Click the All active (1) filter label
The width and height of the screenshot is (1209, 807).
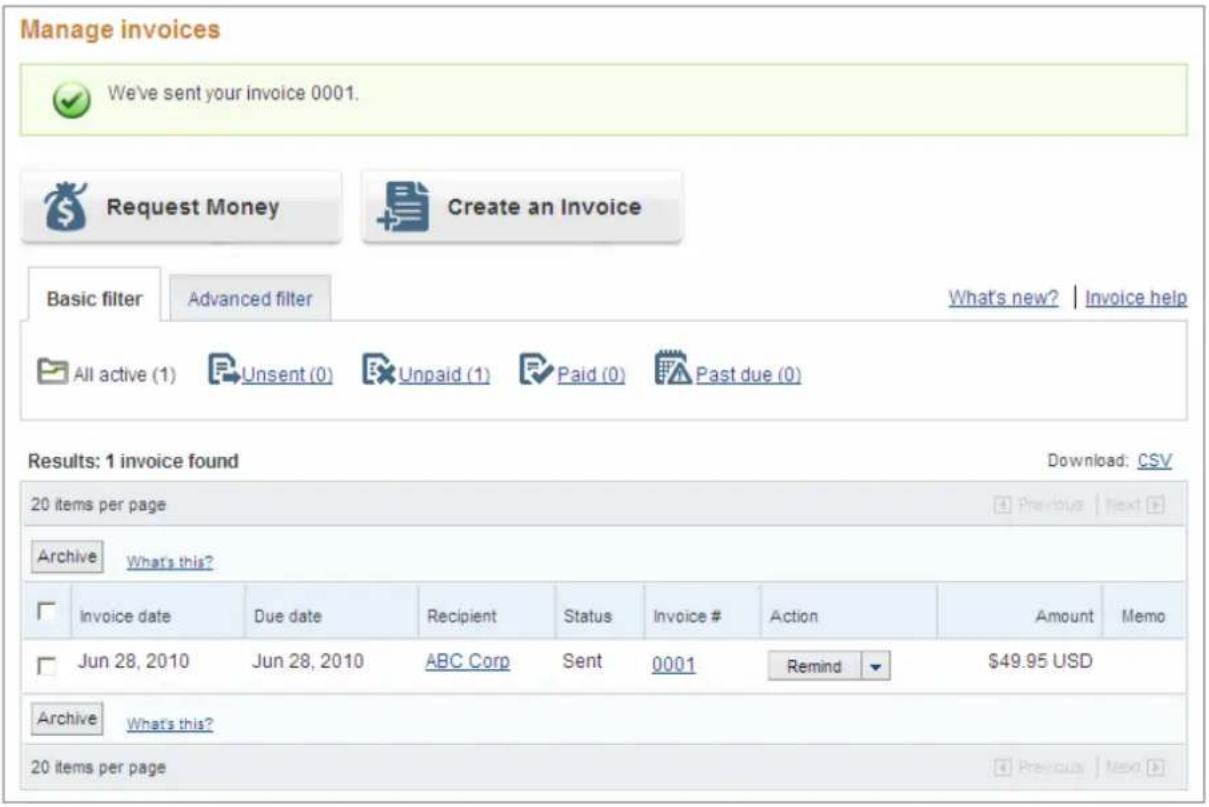pos(124,376)
